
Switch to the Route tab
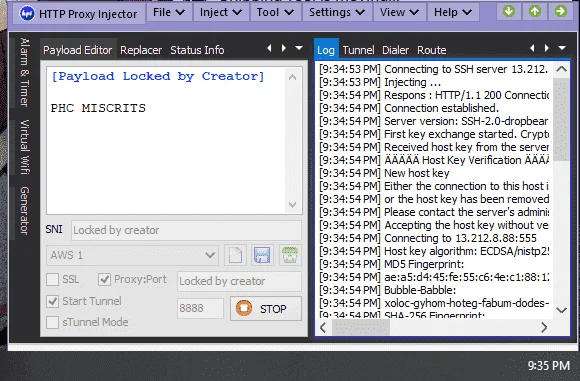(432, 50)
